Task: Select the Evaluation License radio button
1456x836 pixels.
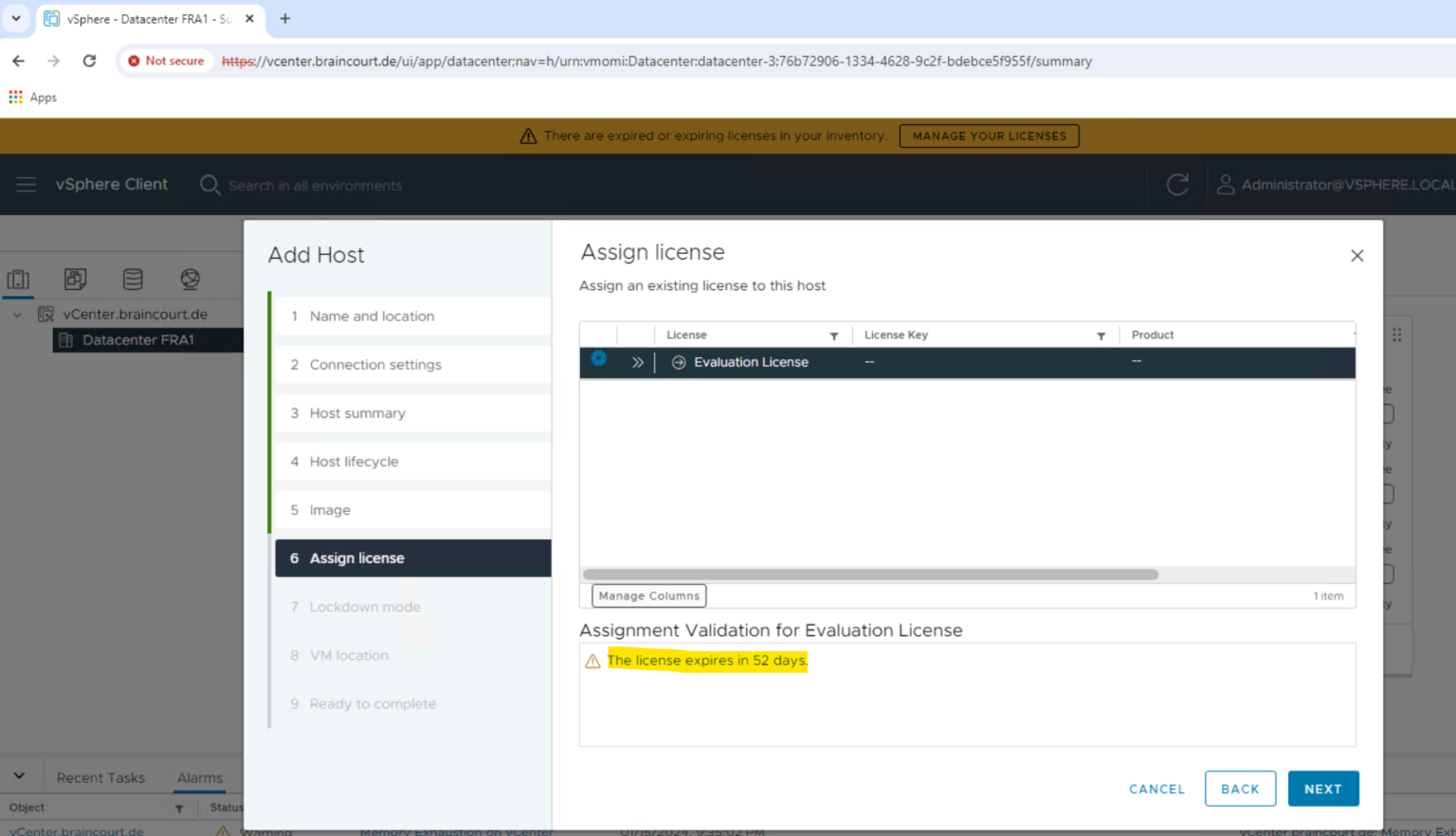Action: (x=598, y=358)
